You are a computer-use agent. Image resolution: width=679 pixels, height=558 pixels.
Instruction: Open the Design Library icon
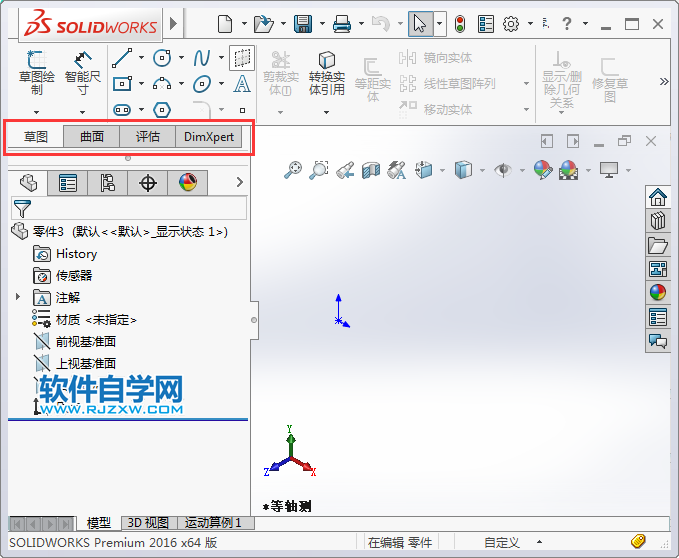click(x=658, y=221)
